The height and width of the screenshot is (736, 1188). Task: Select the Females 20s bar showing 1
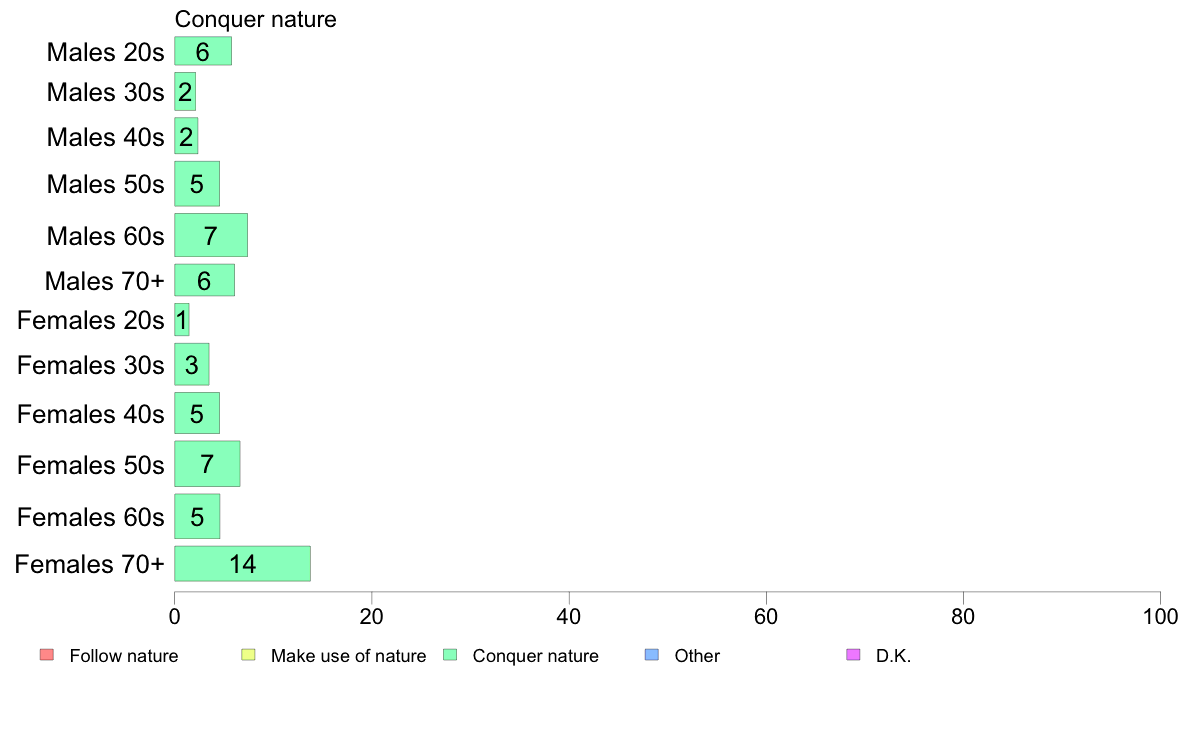pos(182,320)
